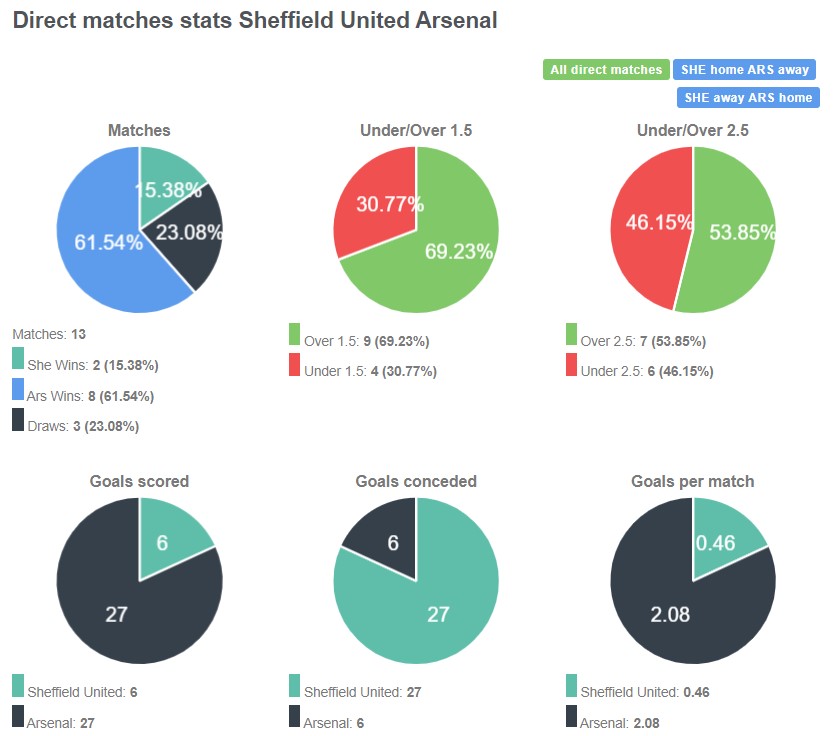Switch to All direct matches view

point(605,69)
